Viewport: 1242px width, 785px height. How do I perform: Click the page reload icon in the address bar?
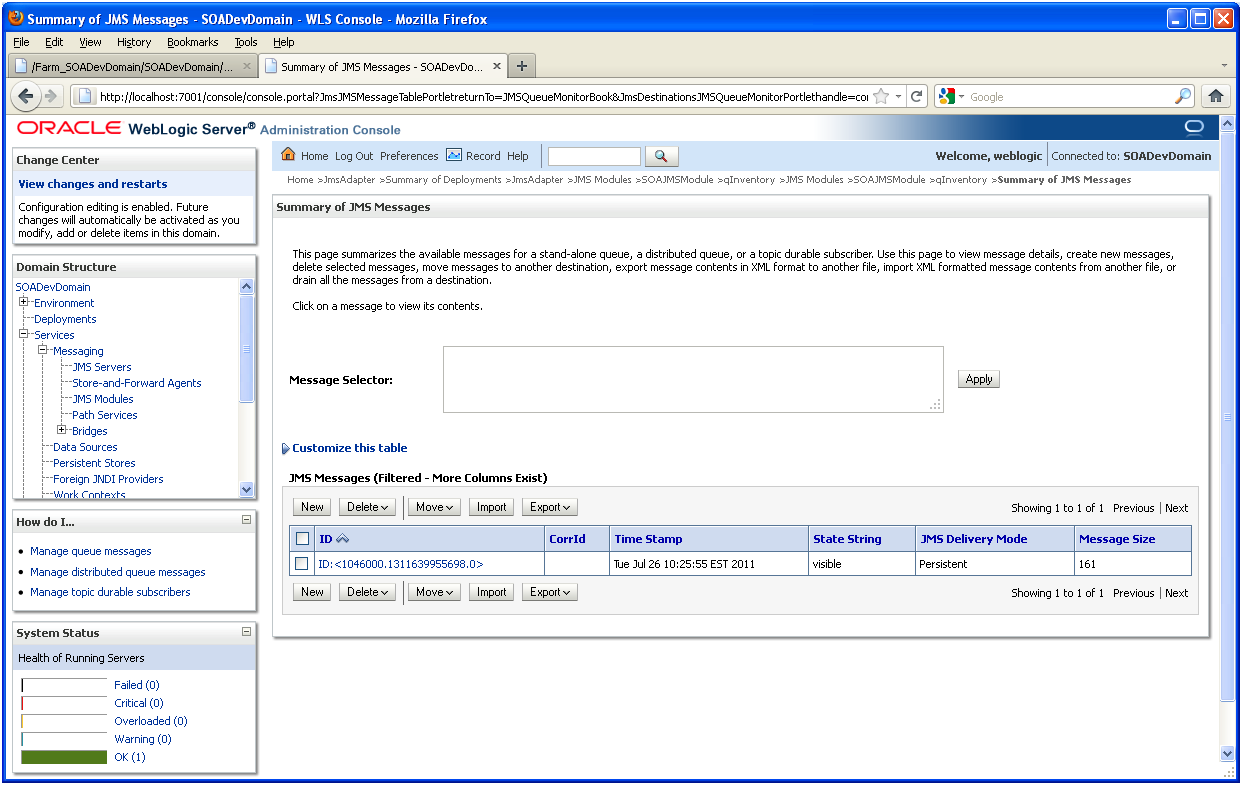pos(917,96)
